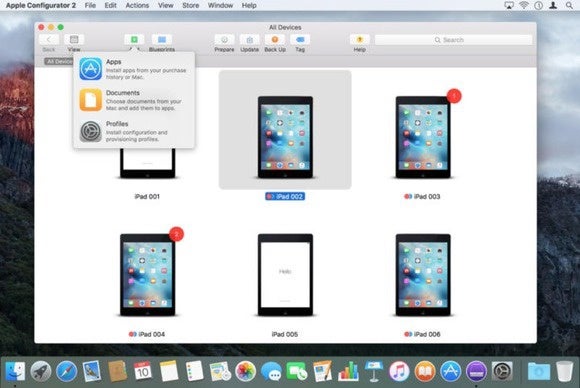Screen dimensions: 580x388
Task: Open the Help menu in menu bar
Action: [249, 5]
